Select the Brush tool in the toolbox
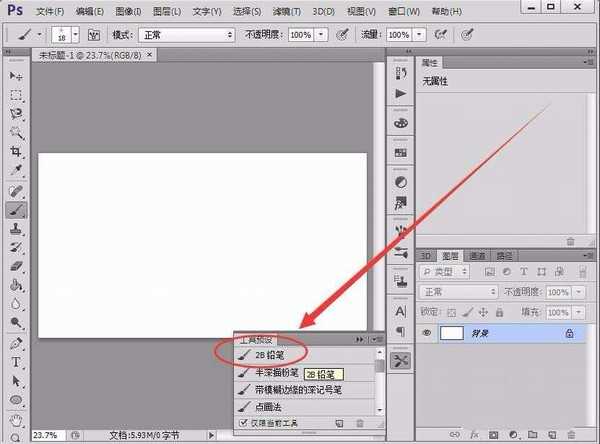The width and height of the screenshot is (600, 444). click(17, 210)
